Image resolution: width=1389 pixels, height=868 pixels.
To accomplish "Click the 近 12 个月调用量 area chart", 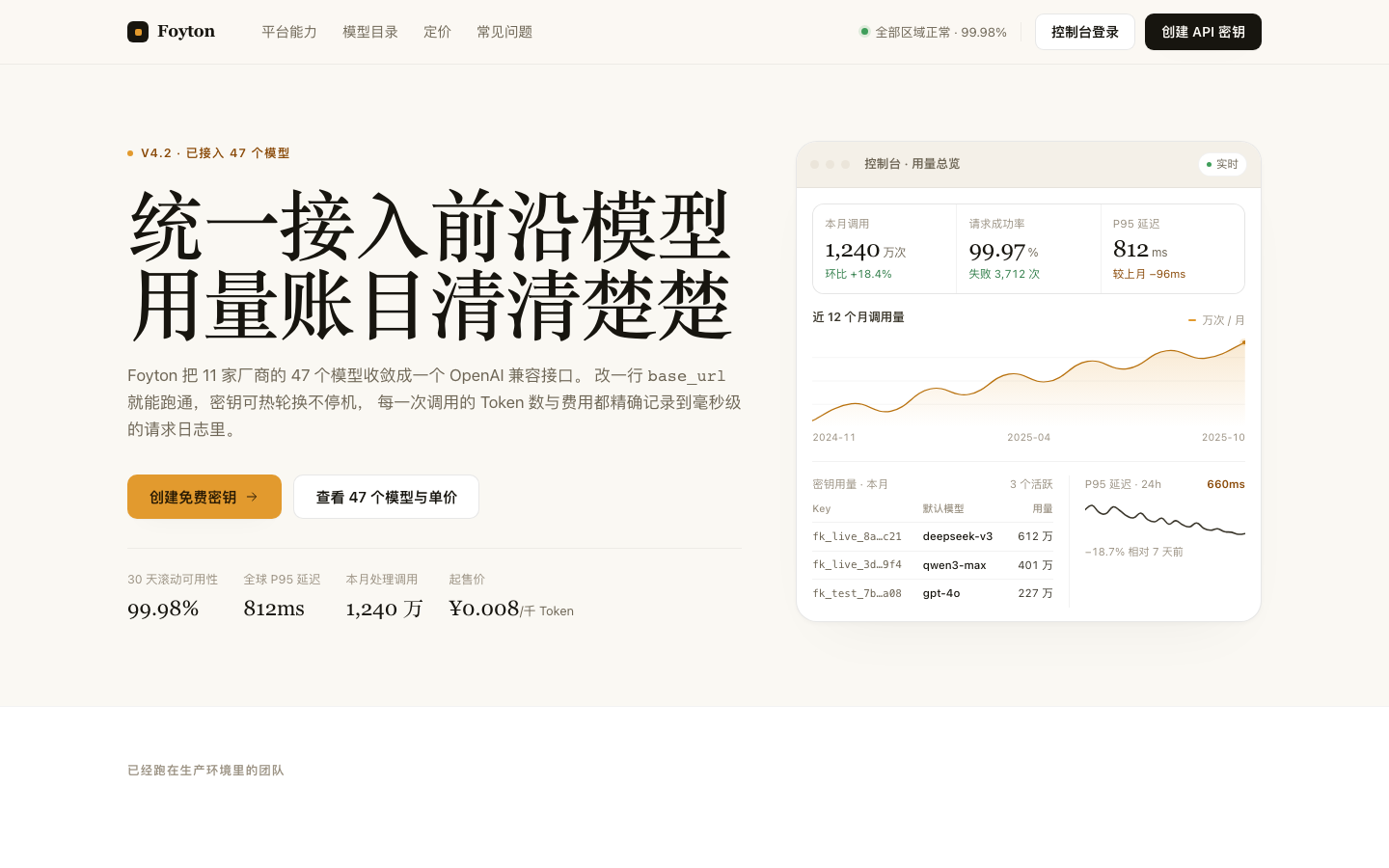I will [x=1028, y=382].
